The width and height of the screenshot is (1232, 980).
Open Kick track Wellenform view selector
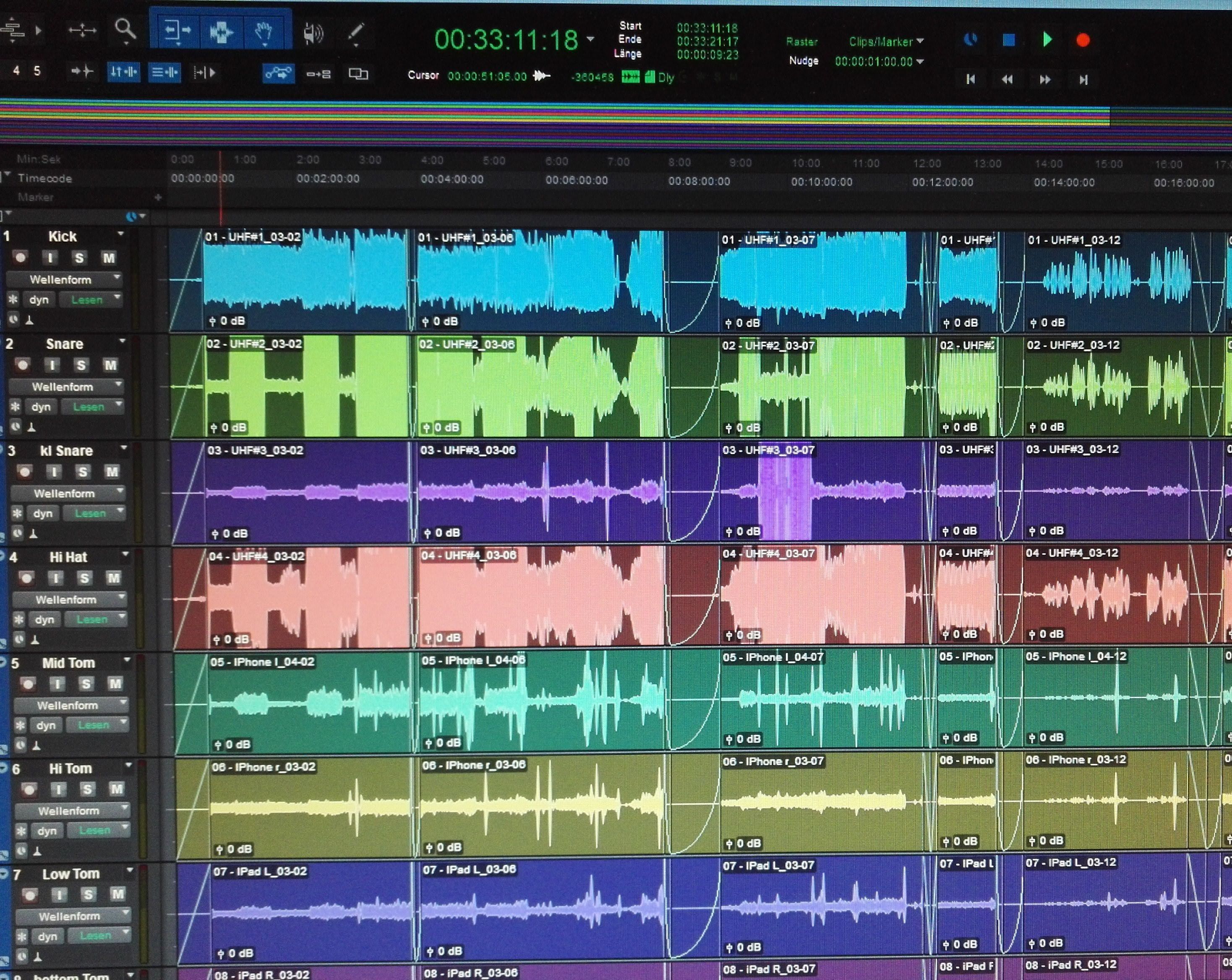tap(64, 279)
